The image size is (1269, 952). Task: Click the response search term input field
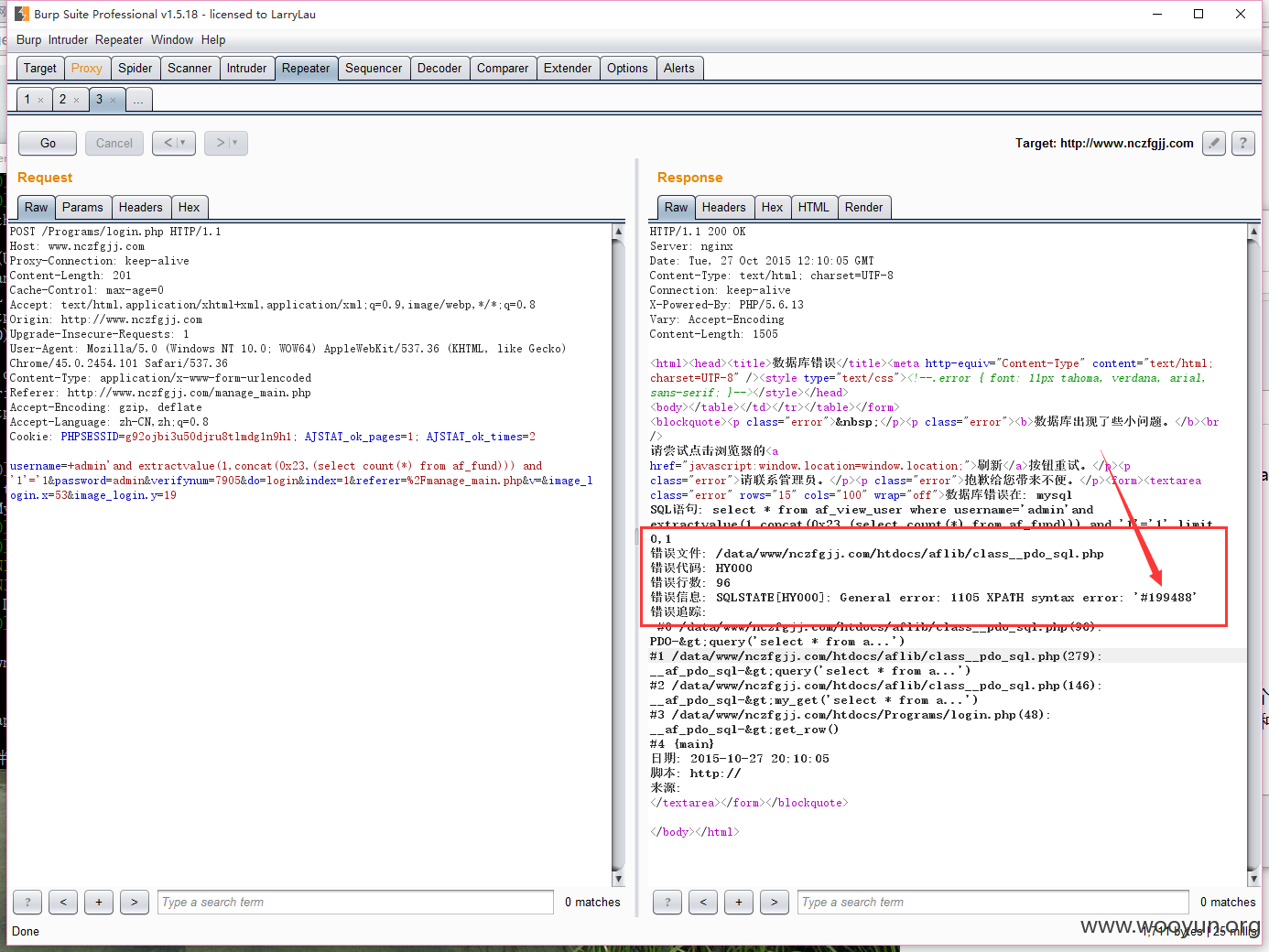pyautogui.click(x=993, y=902)
